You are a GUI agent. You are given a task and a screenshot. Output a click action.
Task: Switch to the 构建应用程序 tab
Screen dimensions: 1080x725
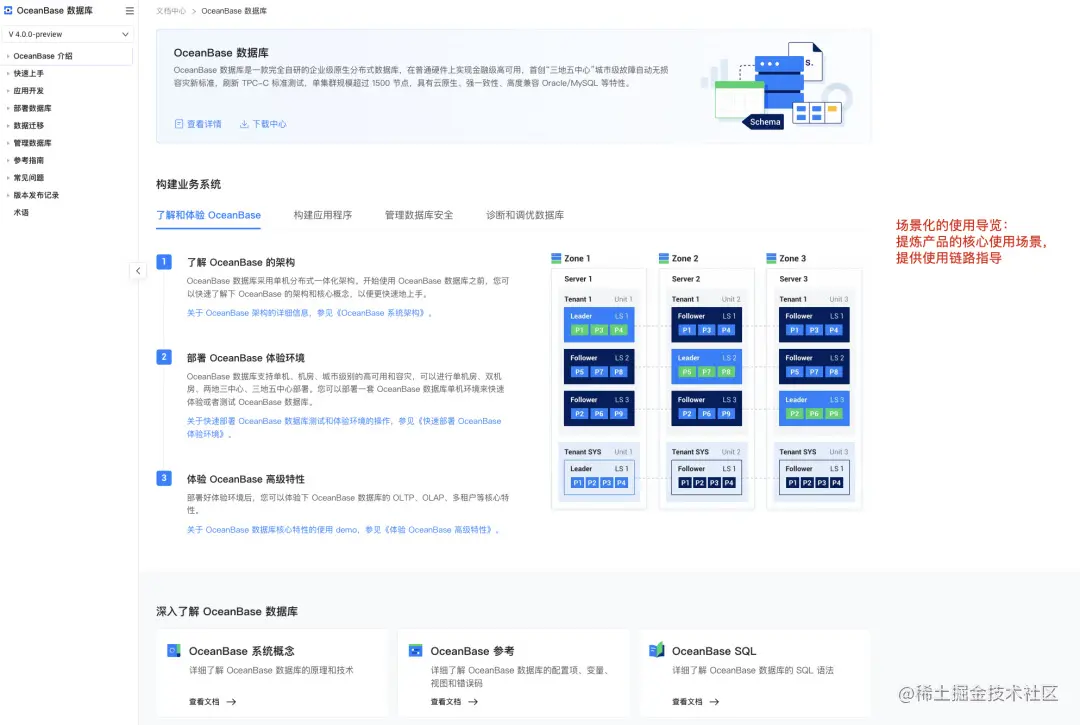click(322, 216)
